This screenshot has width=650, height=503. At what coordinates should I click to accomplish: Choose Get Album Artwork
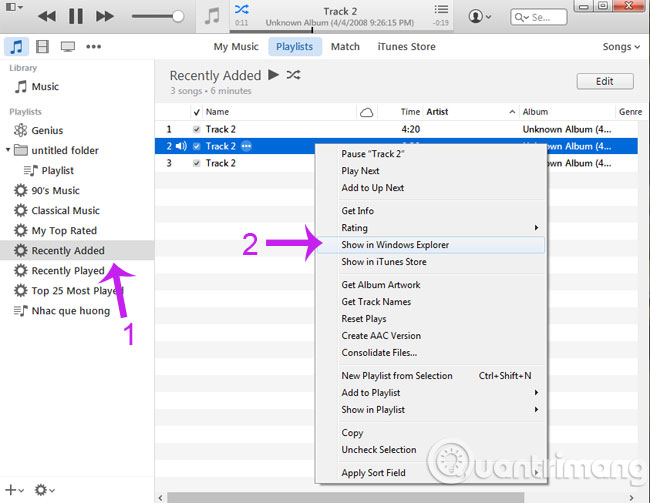tap(430, 285)
